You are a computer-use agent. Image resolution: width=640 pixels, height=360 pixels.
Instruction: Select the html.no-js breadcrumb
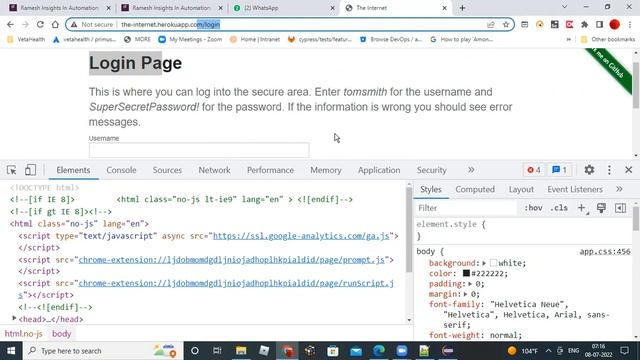click(23, 333)
